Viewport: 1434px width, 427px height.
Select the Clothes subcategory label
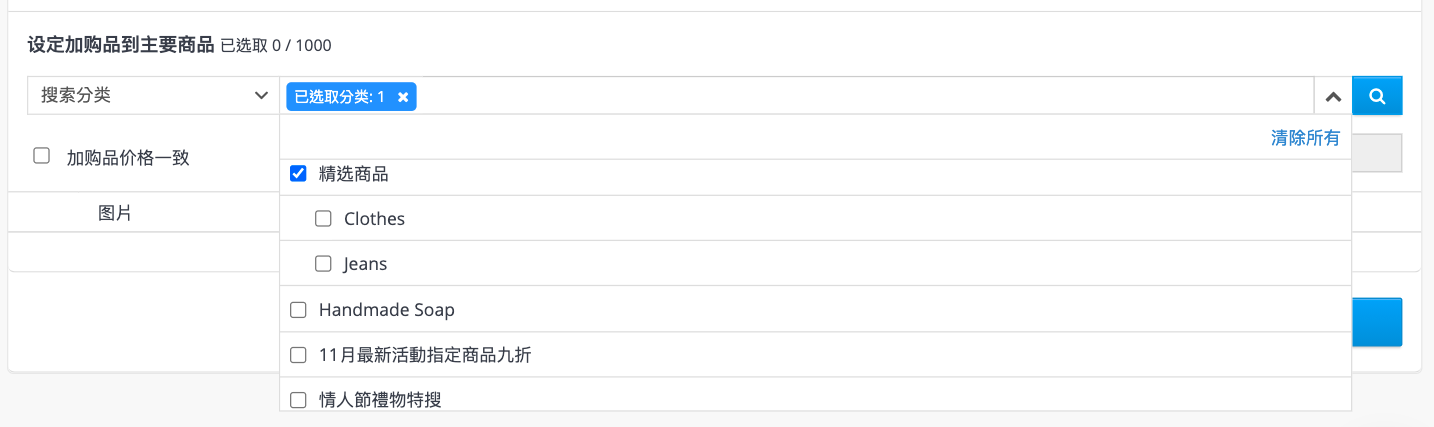coord(374,219)
